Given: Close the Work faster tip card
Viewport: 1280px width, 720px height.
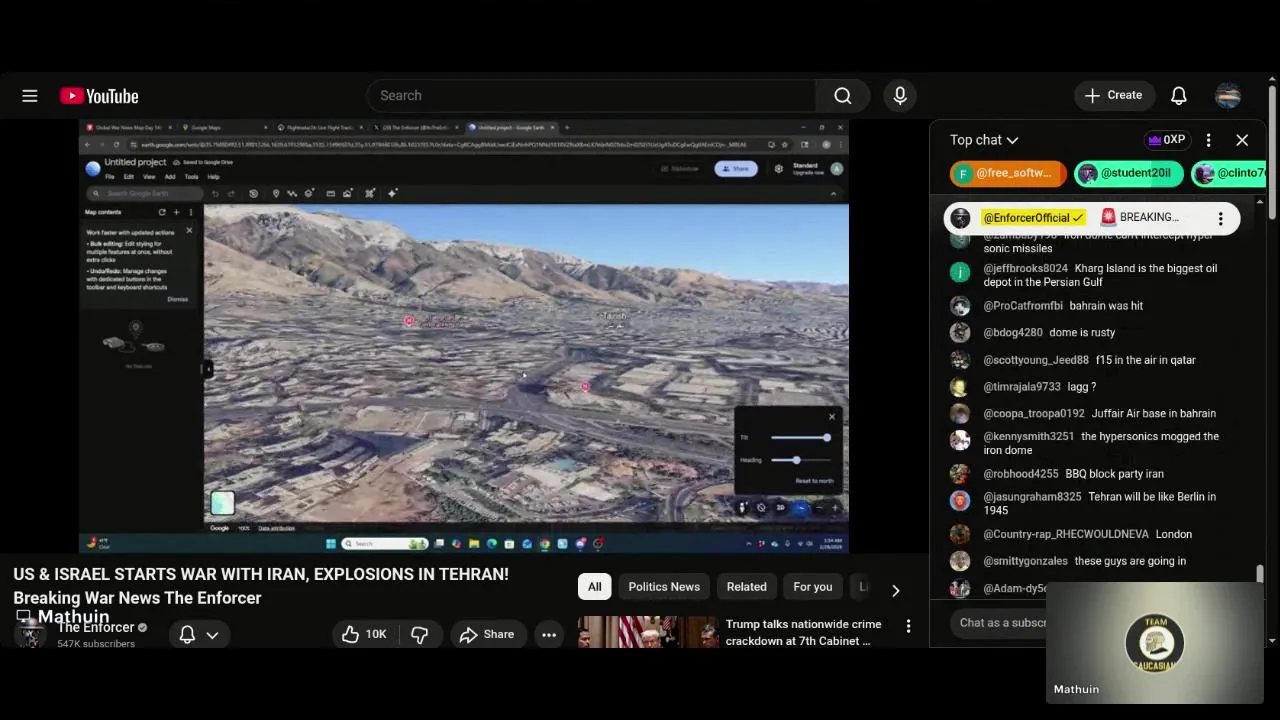Looking at the screenshot, I should coord(189,230).
